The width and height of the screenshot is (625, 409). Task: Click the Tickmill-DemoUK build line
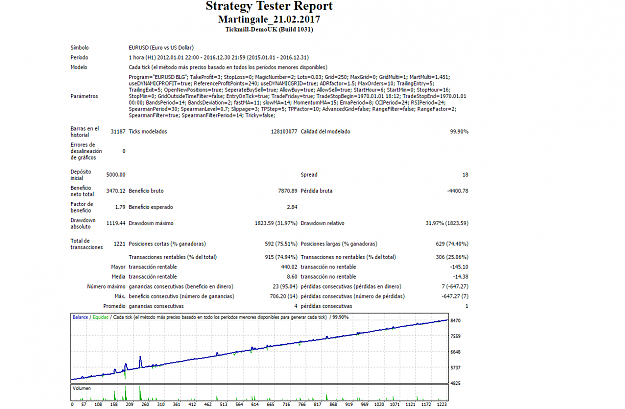269,29
